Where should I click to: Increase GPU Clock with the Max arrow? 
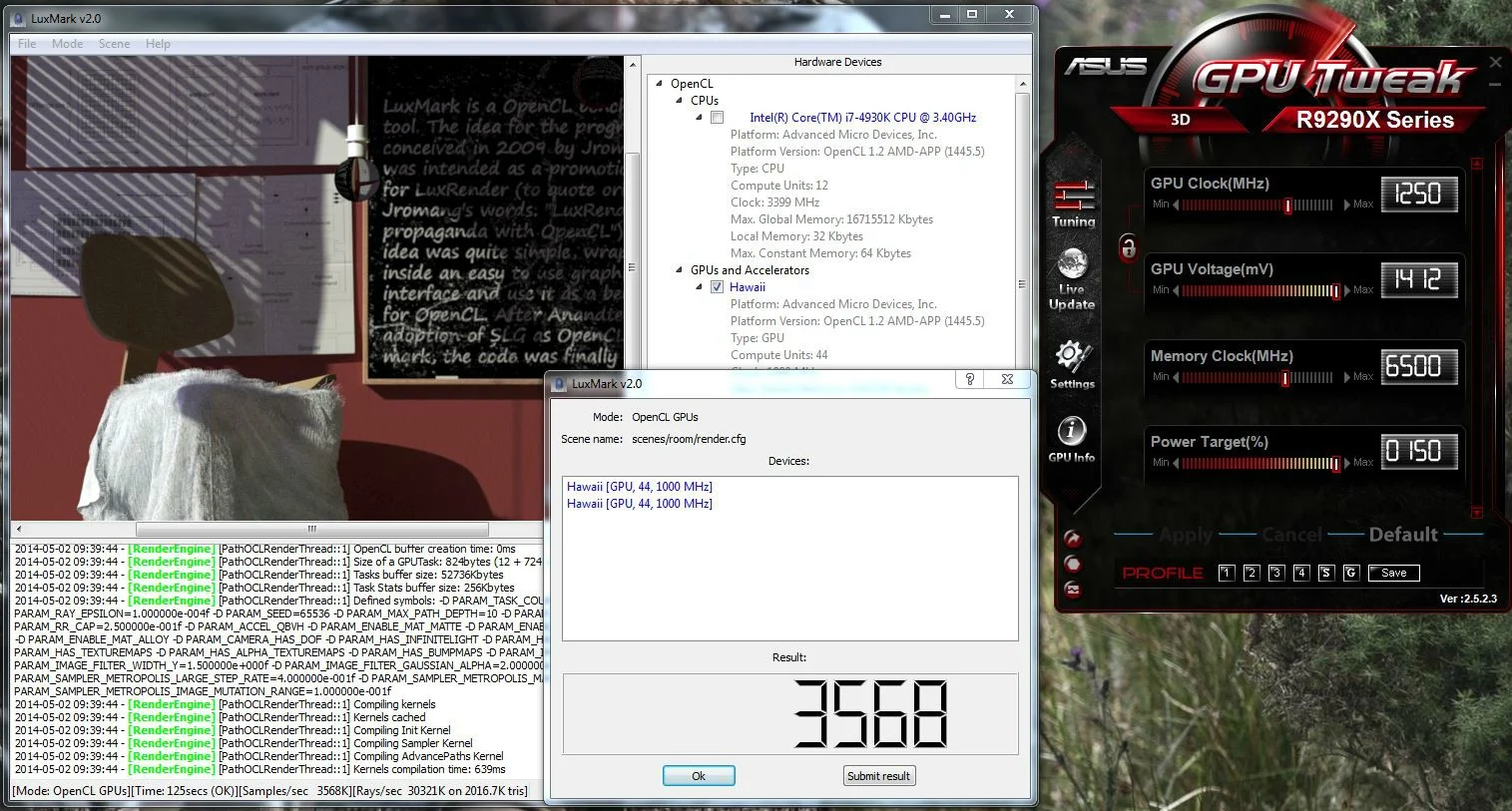click(x=1346, y=204)
